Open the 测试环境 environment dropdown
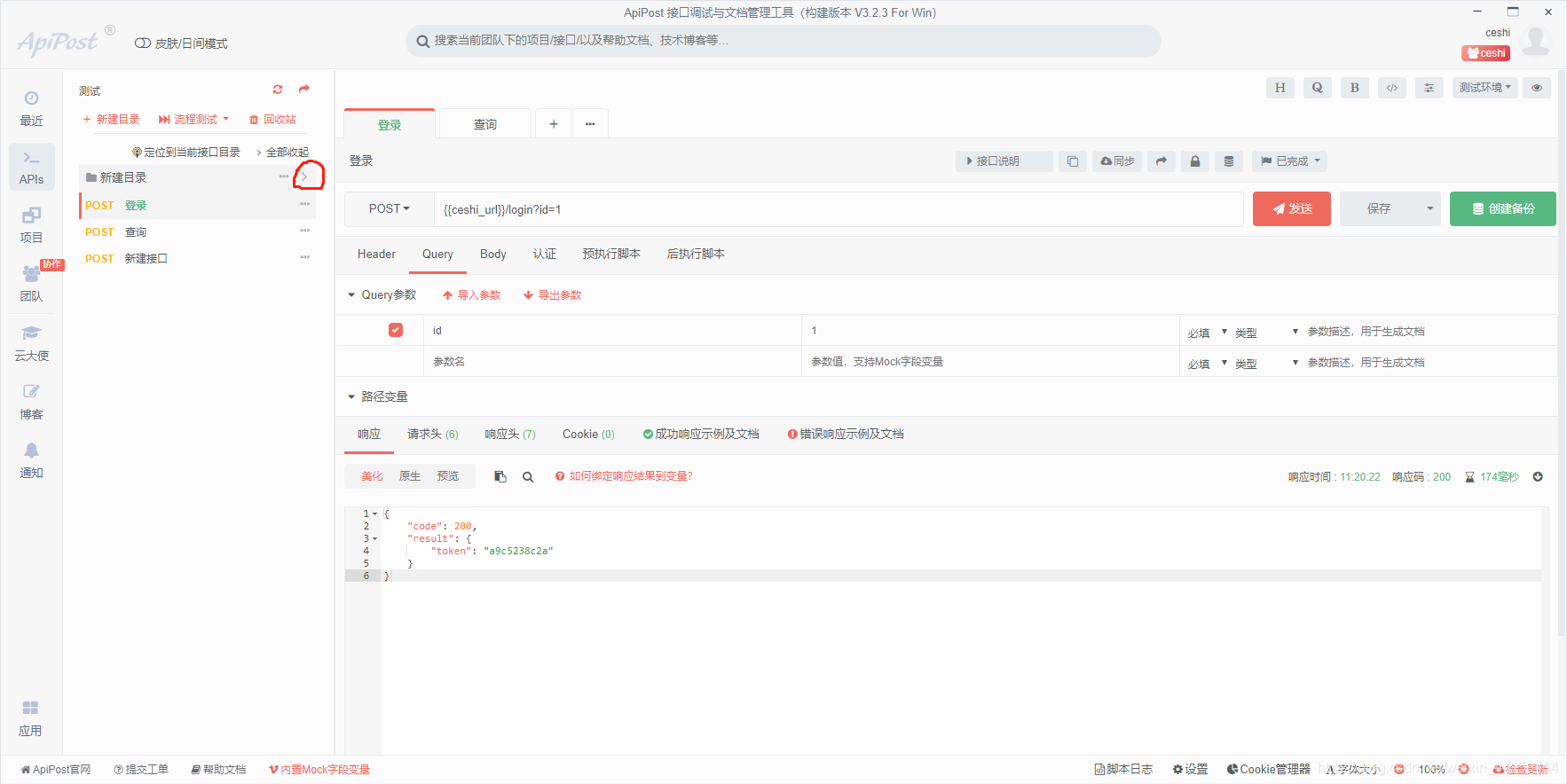This screenshot has height=784, width=1567. point(1484,88)
